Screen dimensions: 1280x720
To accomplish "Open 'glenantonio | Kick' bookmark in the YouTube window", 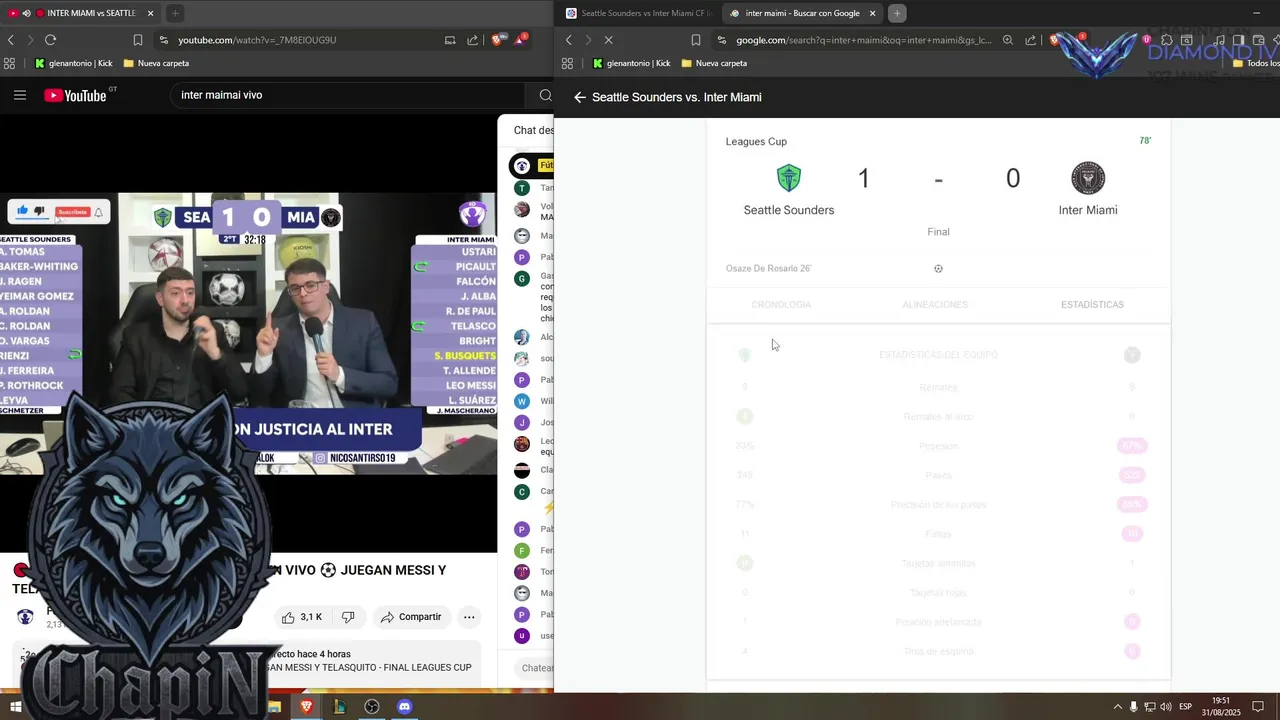I will 73,63.
